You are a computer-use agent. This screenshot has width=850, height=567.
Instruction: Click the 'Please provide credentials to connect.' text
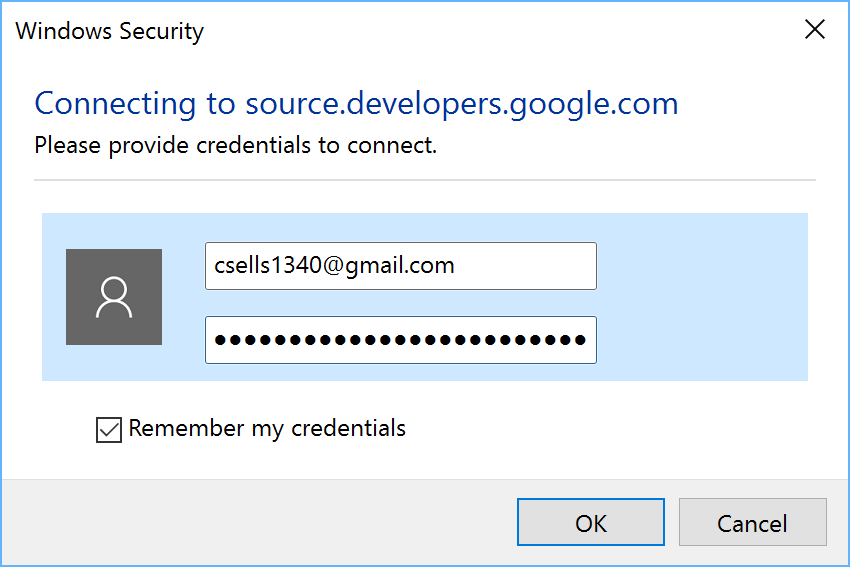pyautogui.click(x=235, y=145)
